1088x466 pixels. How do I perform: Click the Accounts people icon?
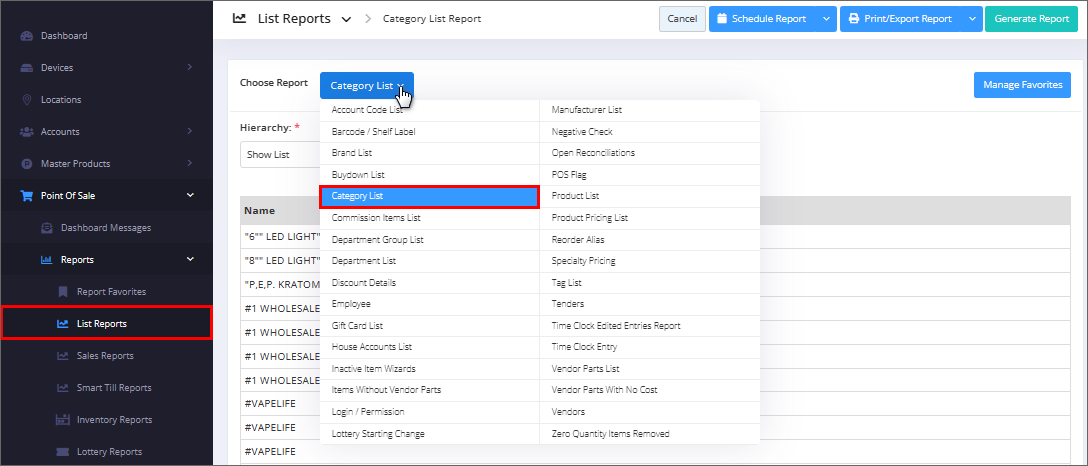(x=26, y=131)
